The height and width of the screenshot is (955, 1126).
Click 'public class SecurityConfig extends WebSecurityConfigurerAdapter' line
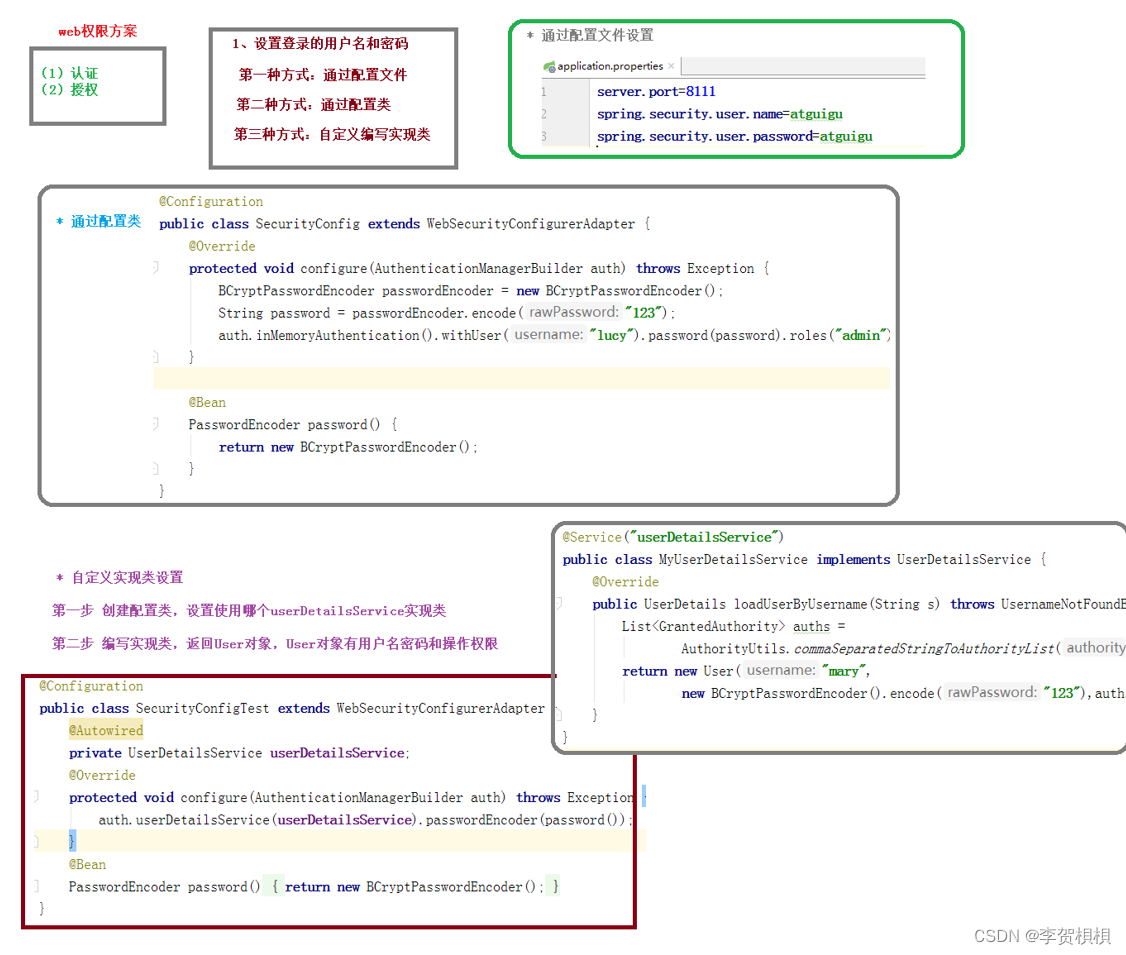tap(404, 224)
